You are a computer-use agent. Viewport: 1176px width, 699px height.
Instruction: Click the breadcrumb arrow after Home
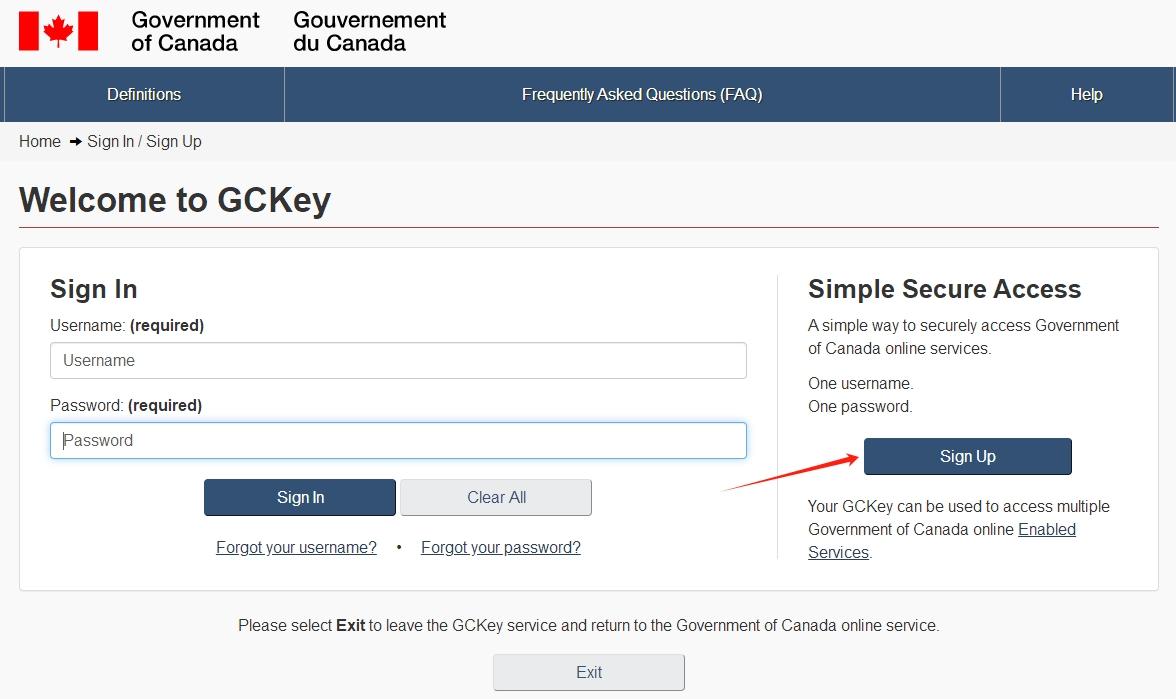tap(75, 142)
